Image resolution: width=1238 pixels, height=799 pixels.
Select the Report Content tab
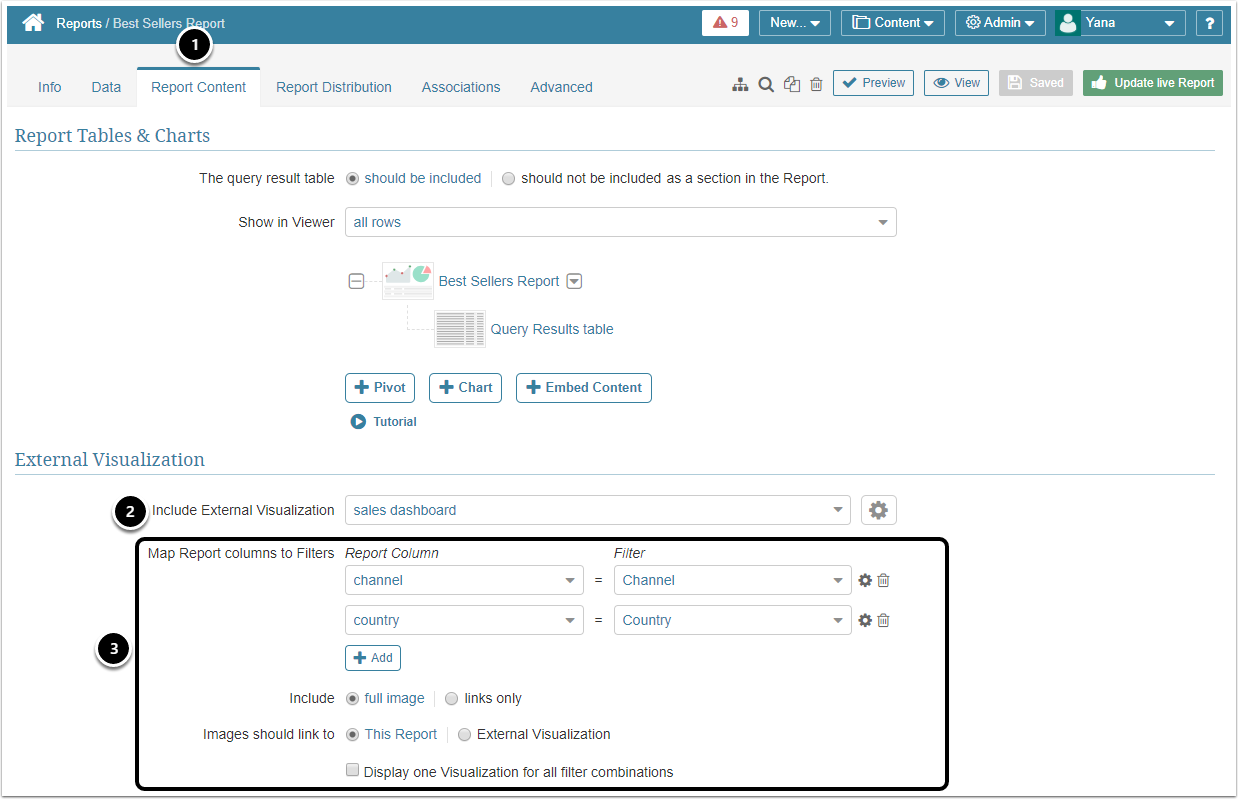coord(198,87)
